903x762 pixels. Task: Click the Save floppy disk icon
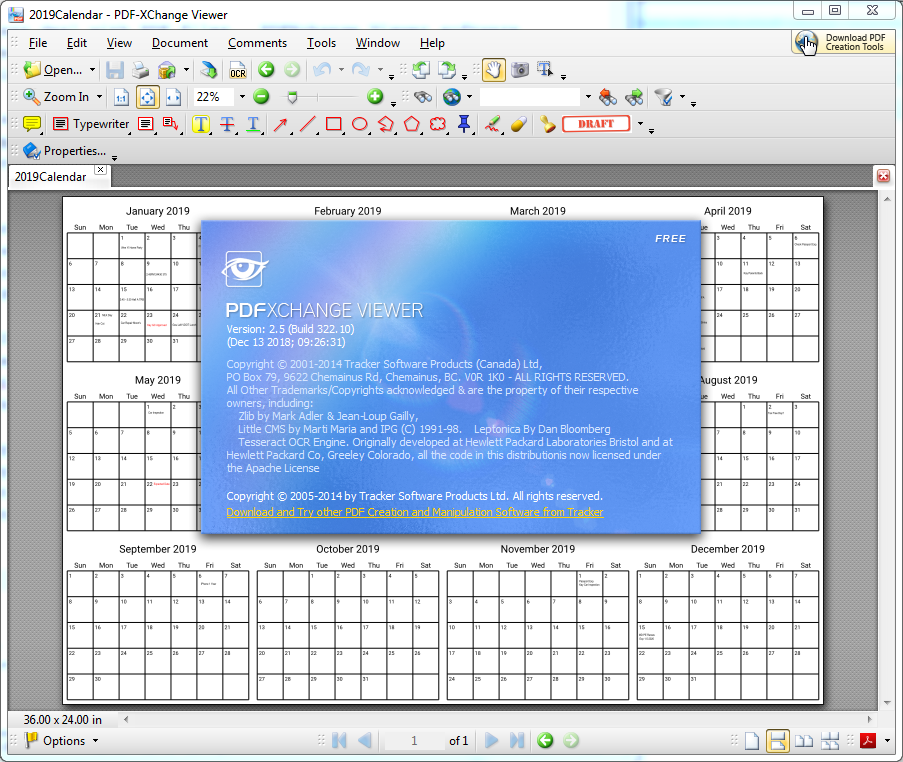pos(115,70)
